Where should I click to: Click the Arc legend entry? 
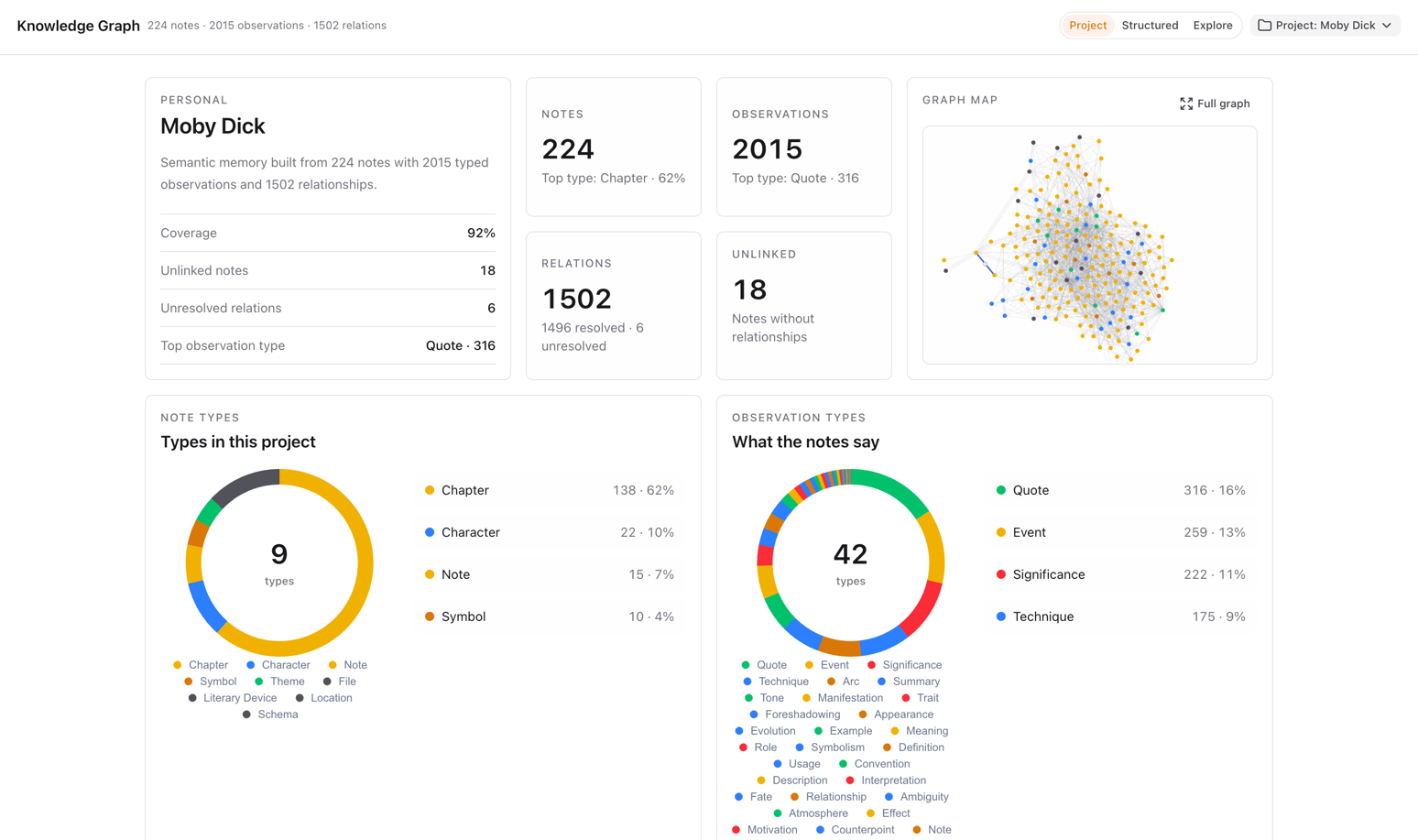coord(843,682)
